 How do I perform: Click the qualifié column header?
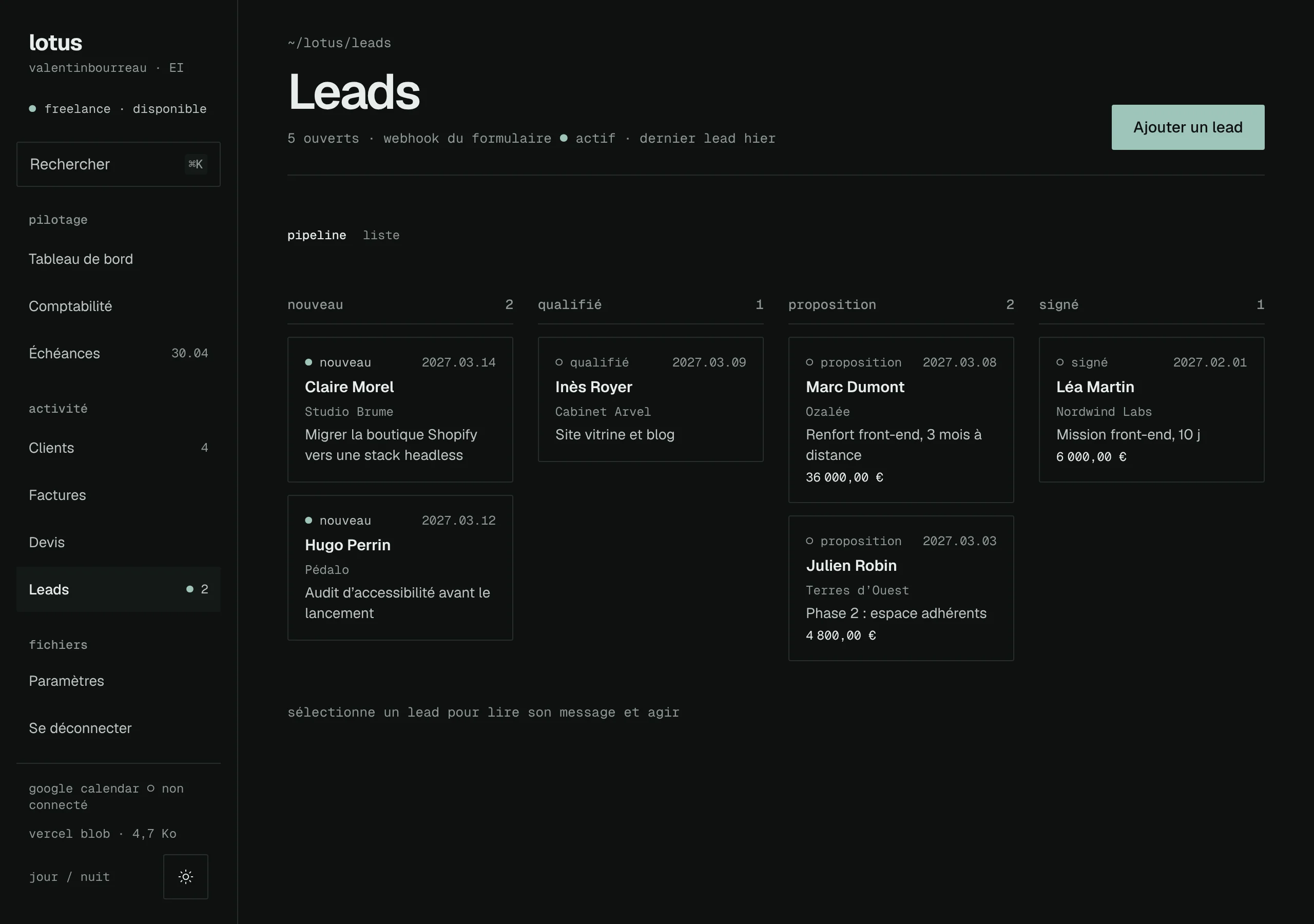tap(650, 304)
